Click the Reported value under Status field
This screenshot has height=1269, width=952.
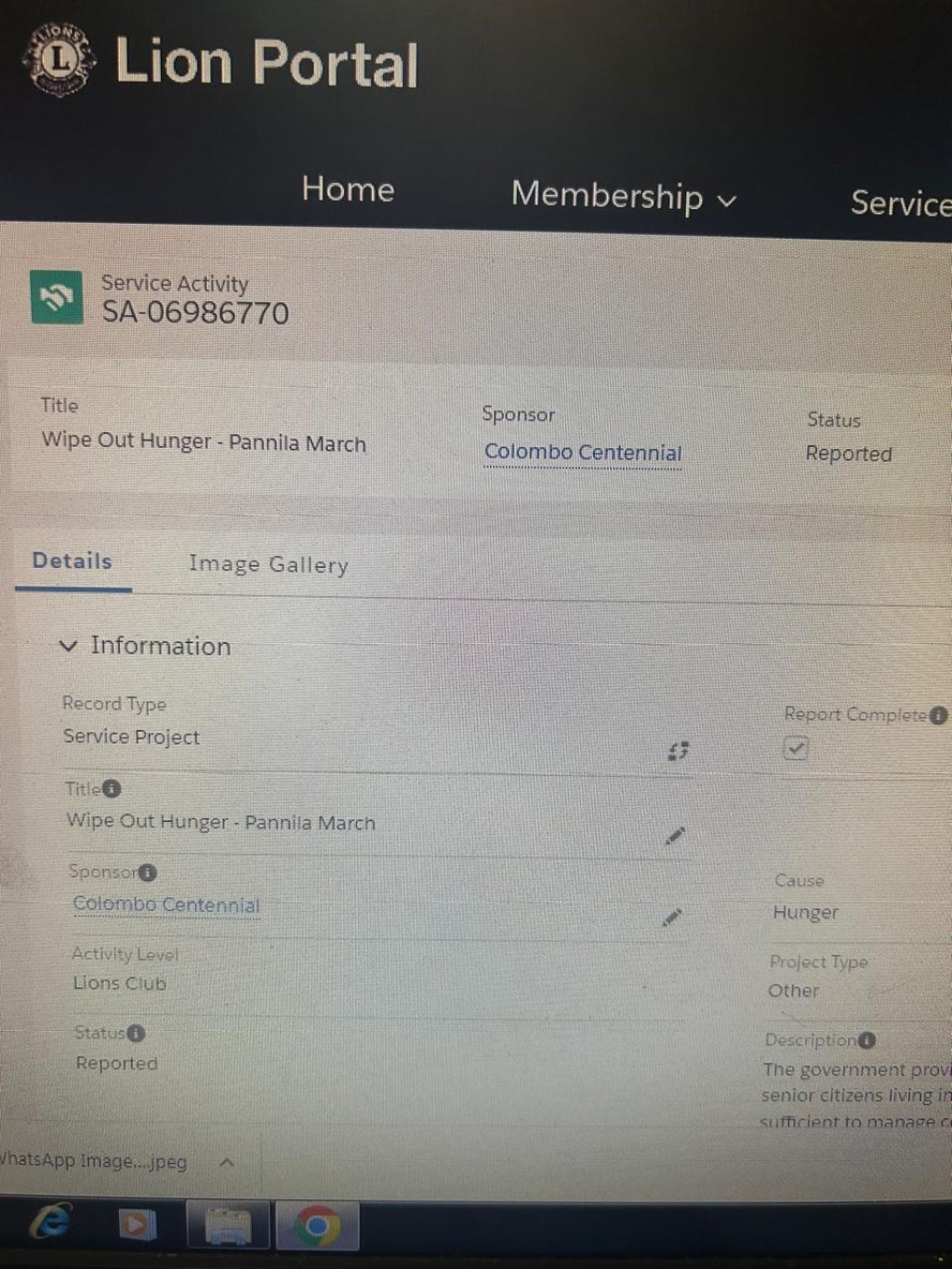tap(117, 1064)
